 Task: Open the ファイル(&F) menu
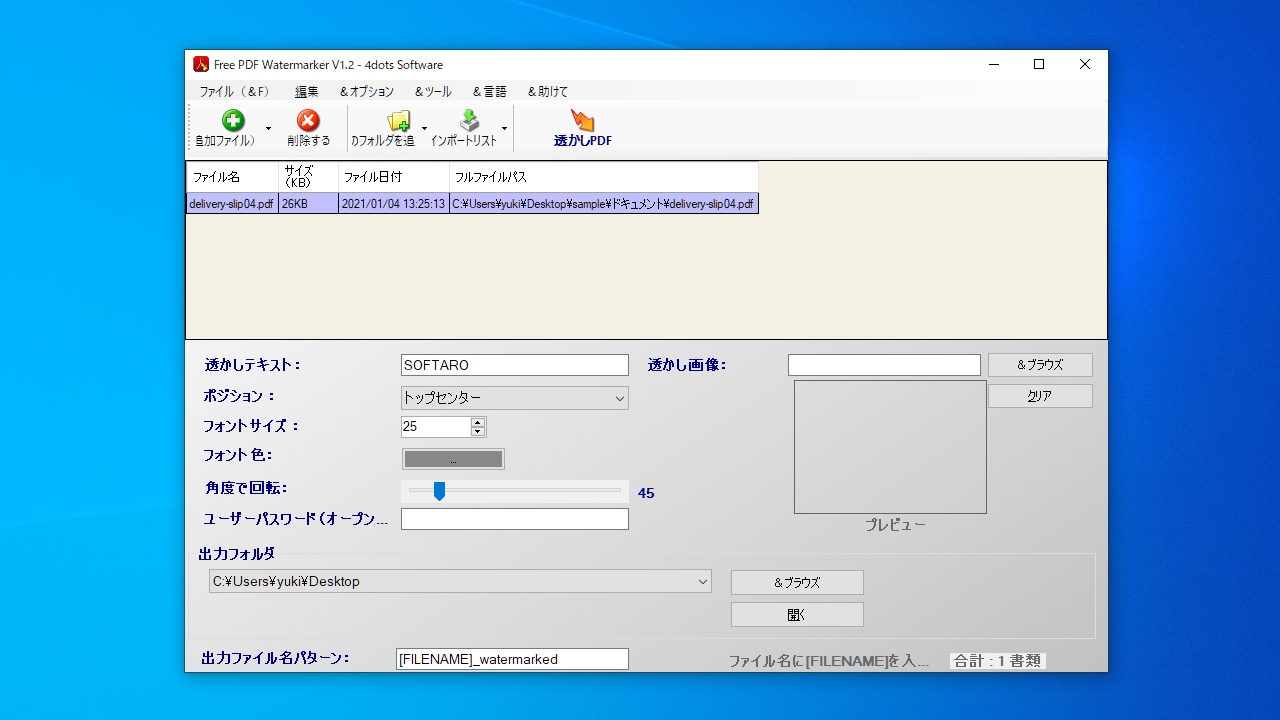point(235,91)
